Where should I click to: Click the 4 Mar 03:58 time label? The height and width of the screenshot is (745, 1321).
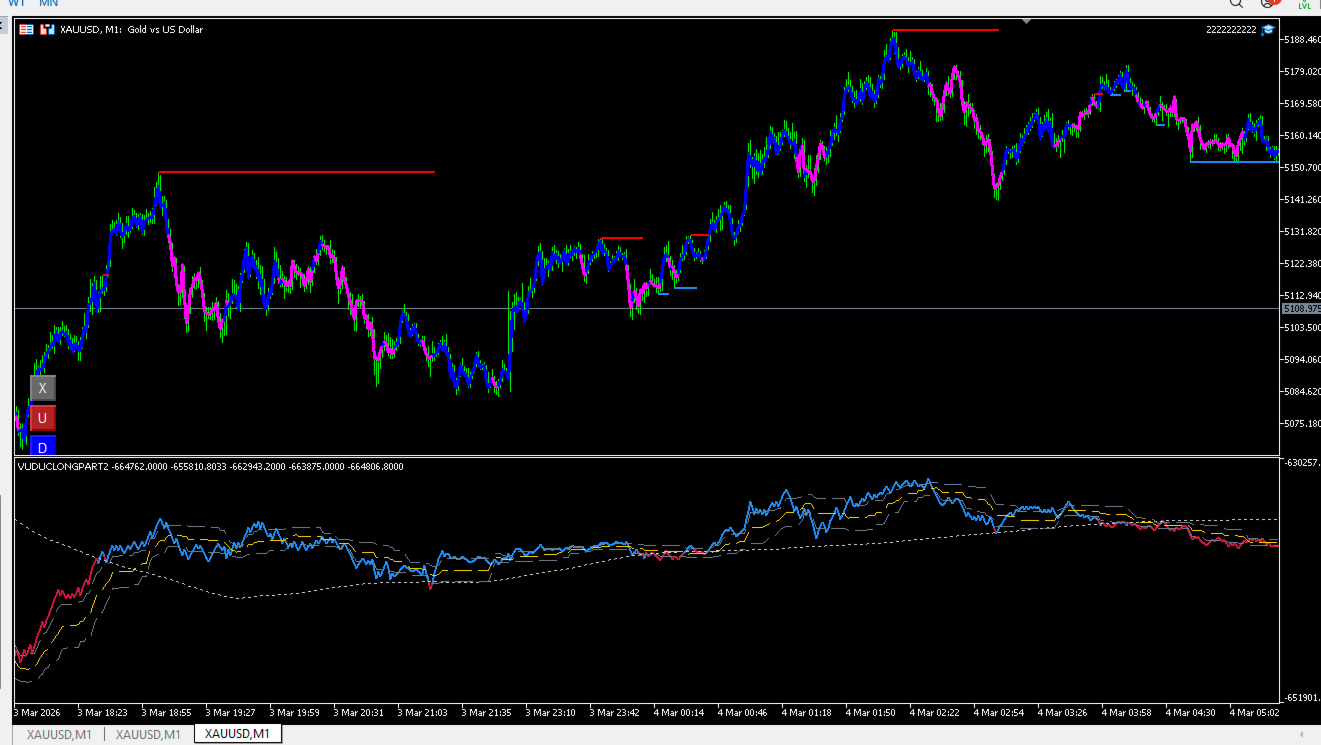(1126, 713)
